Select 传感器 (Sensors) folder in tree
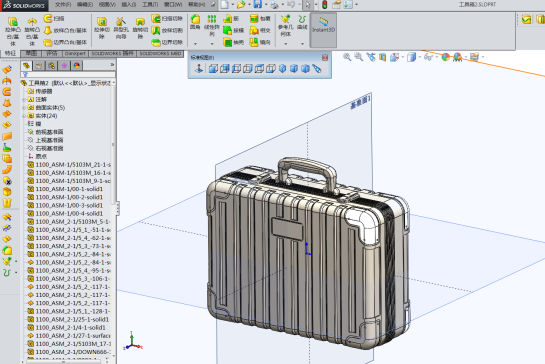This screenshot has height=364, width=545. tap(40, 91)
